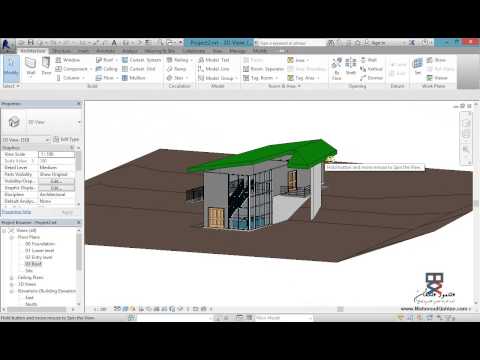
Task: Select the Stair tool
Action: 176,78
